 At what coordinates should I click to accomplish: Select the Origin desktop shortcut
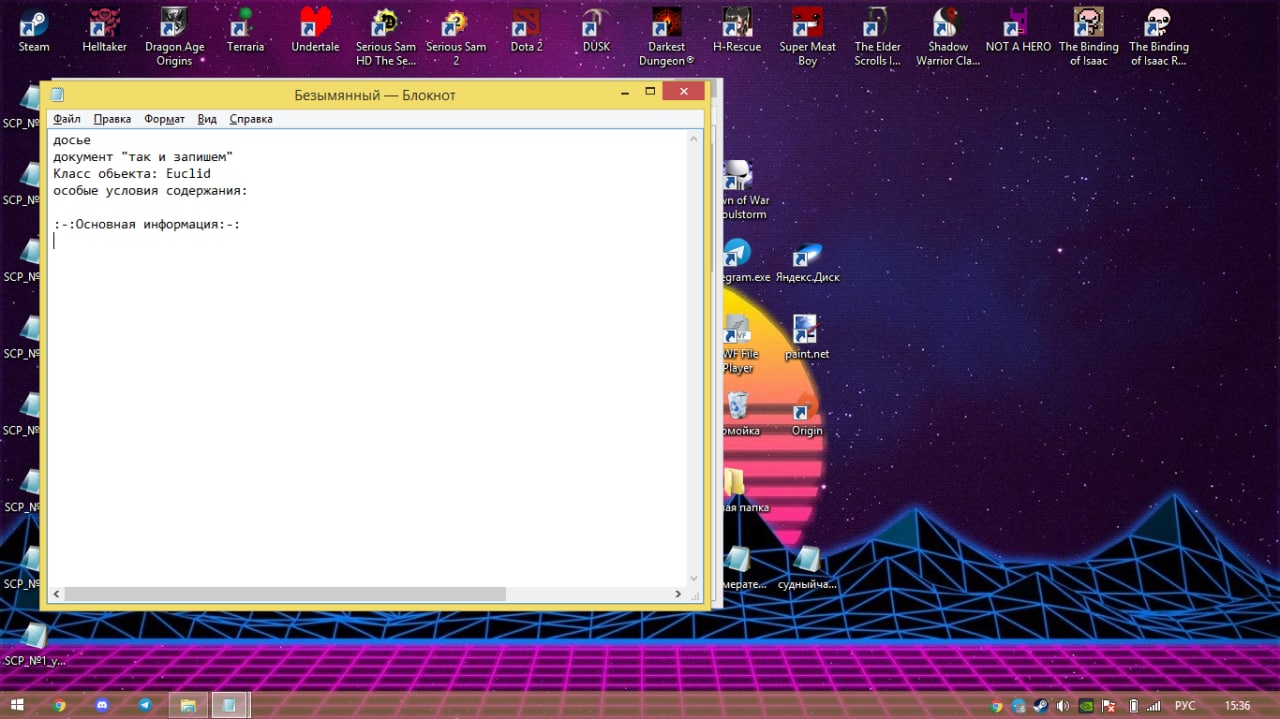pyautogui.click(x=807, y=415)
